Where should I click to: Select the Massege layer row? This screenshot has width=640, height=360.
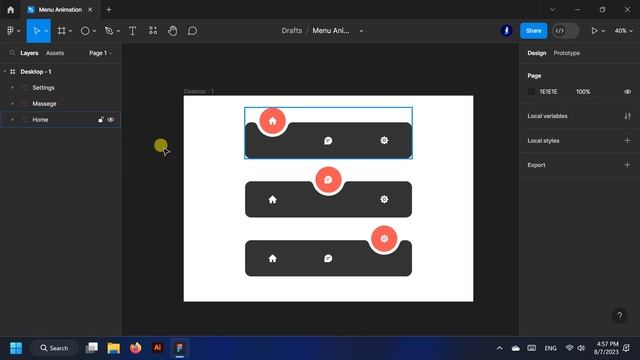pos(60,104)
